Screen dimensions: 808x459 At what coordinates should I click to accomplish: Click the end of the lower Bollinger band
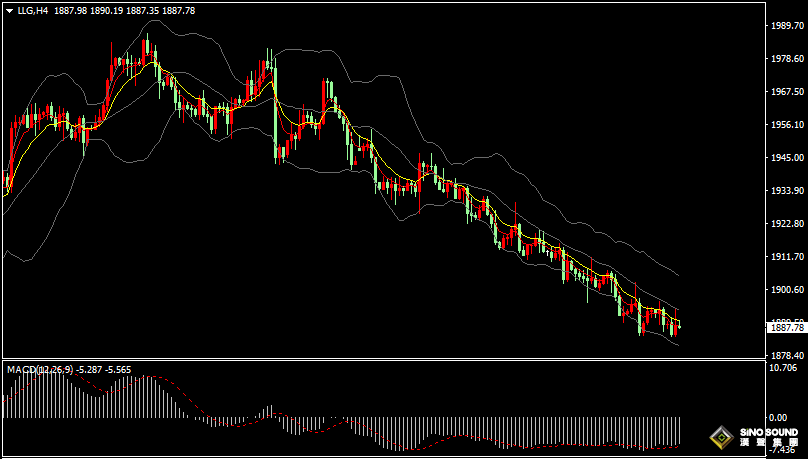coord(678,345)
